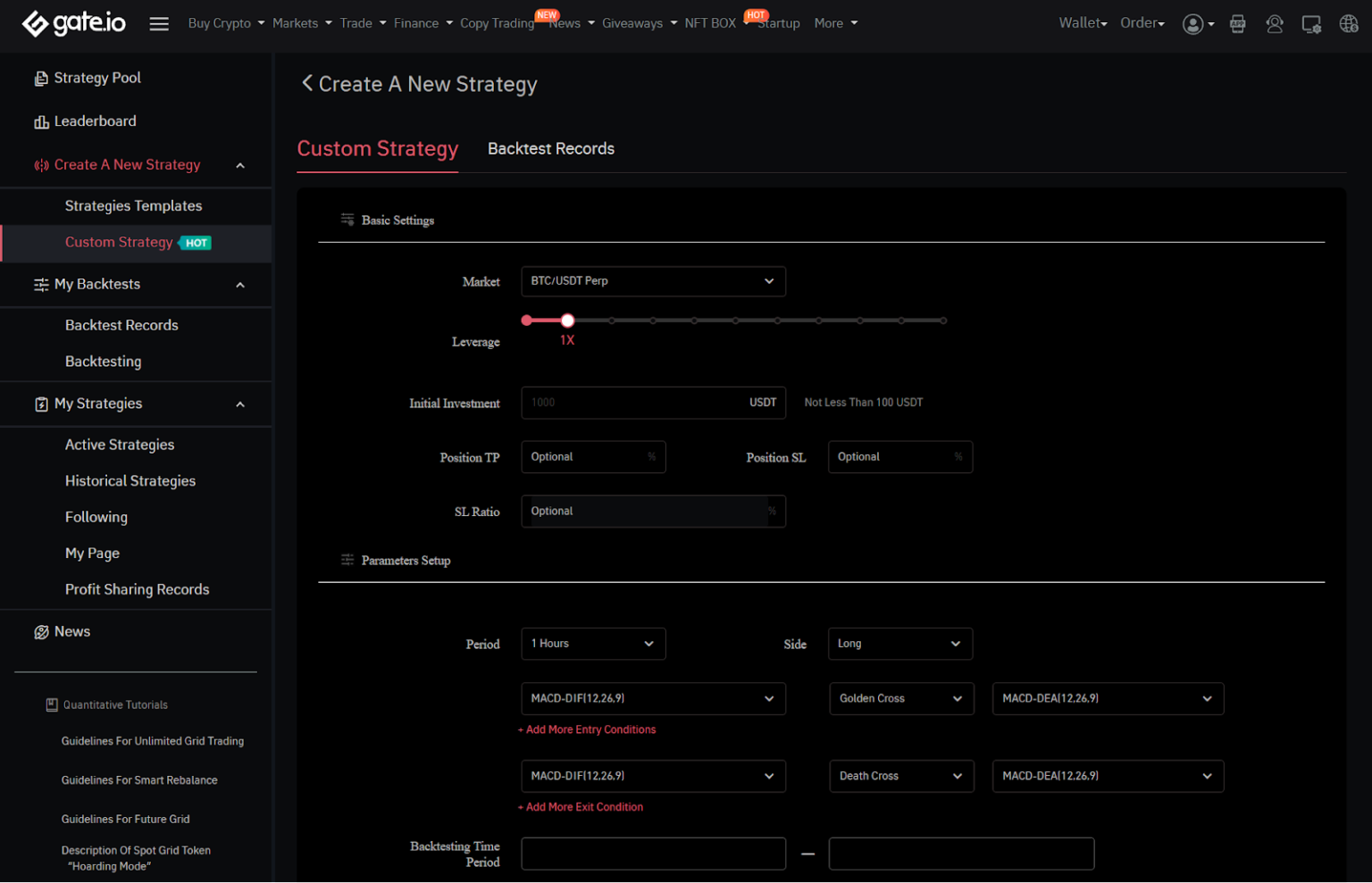Open the hamburger menu icon

(159, 24)
